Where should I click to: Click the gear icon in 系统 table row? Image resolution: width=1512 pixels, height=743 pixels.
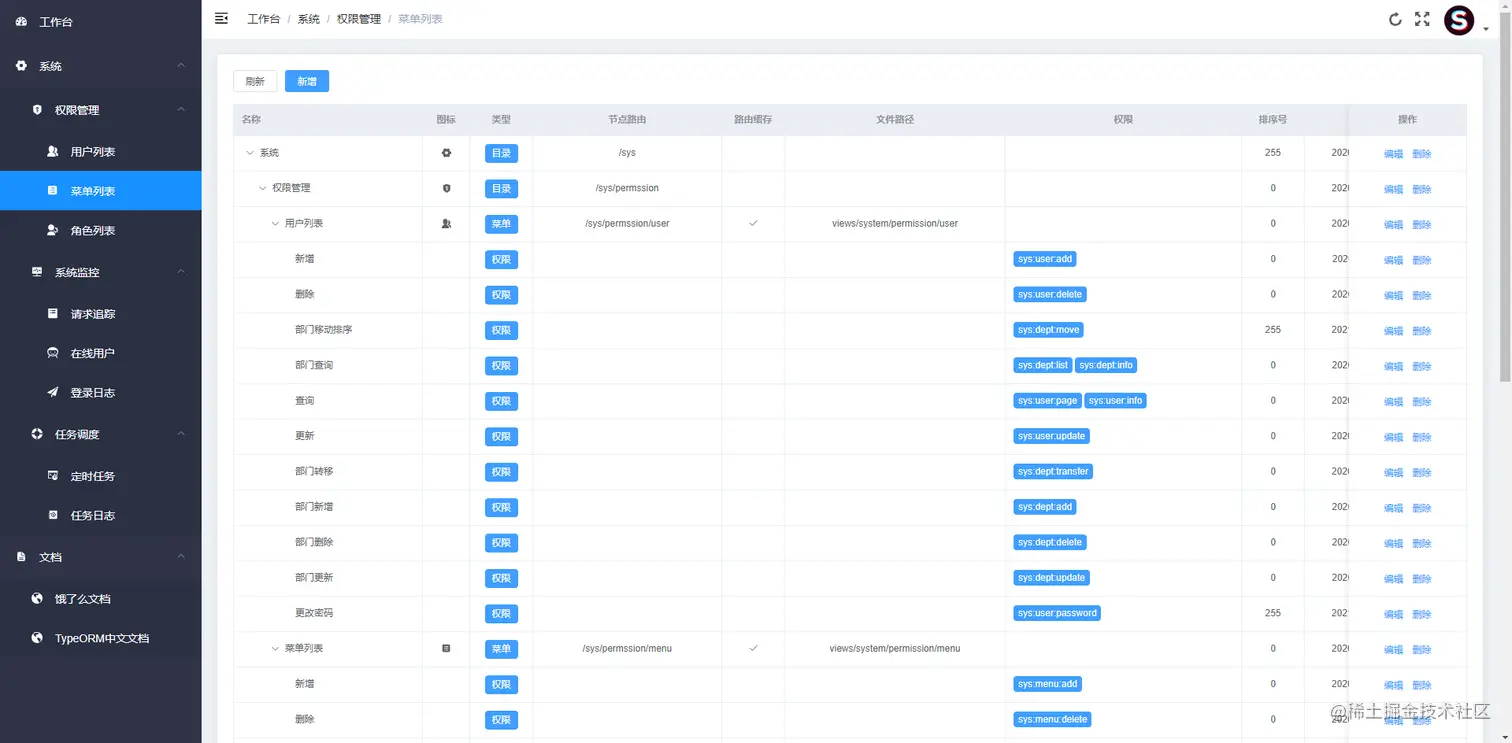pos(446,153)
